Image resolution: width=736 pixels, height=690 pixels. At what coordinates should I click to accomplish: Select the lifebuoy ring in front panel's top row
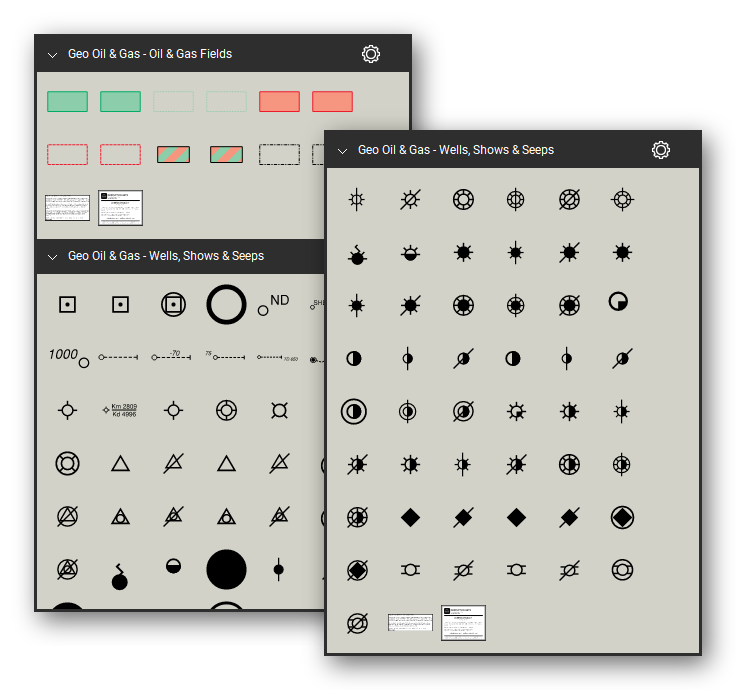(463, 199)
